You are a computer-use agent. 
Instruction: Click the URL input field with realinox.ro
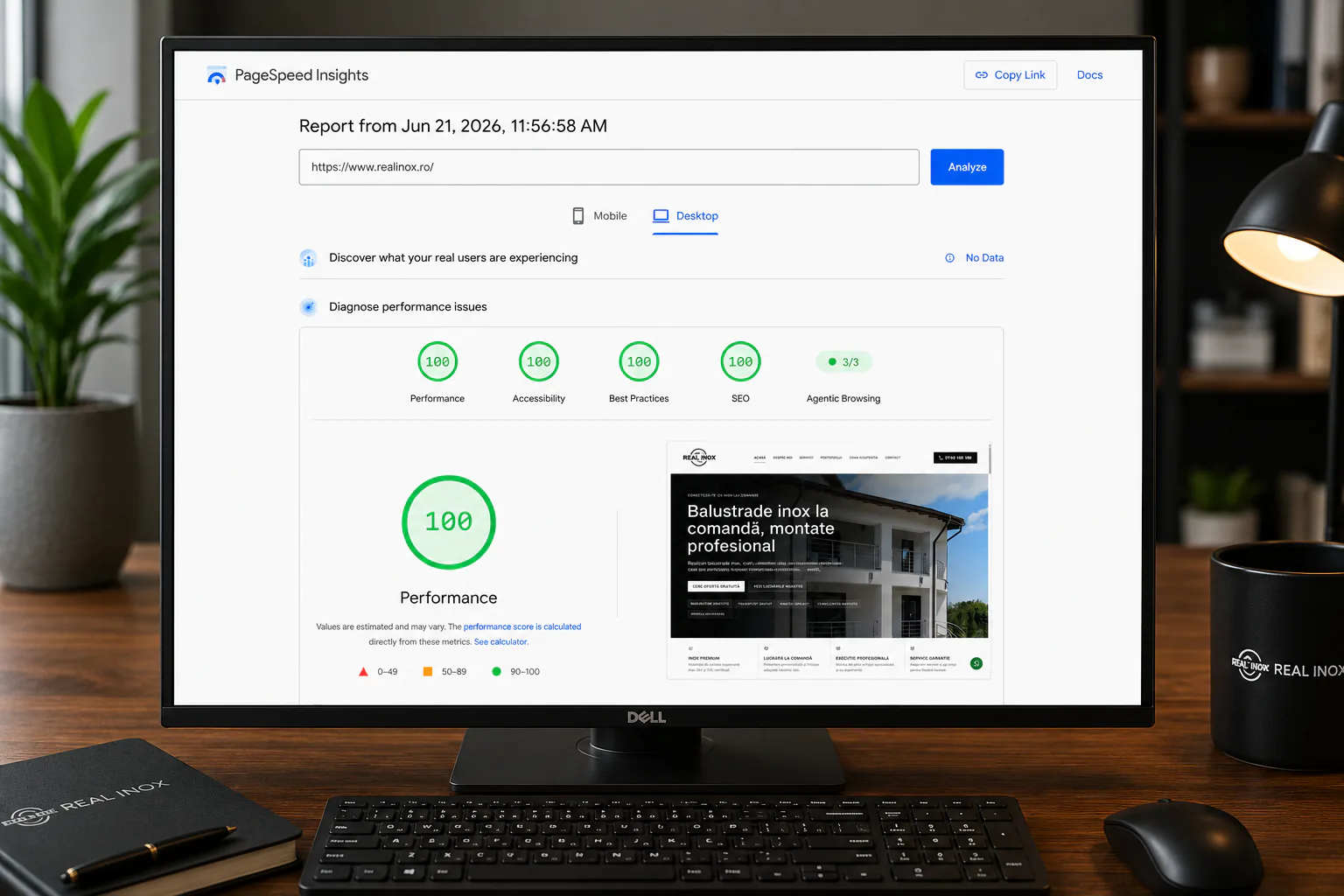[x=609, y=167]
